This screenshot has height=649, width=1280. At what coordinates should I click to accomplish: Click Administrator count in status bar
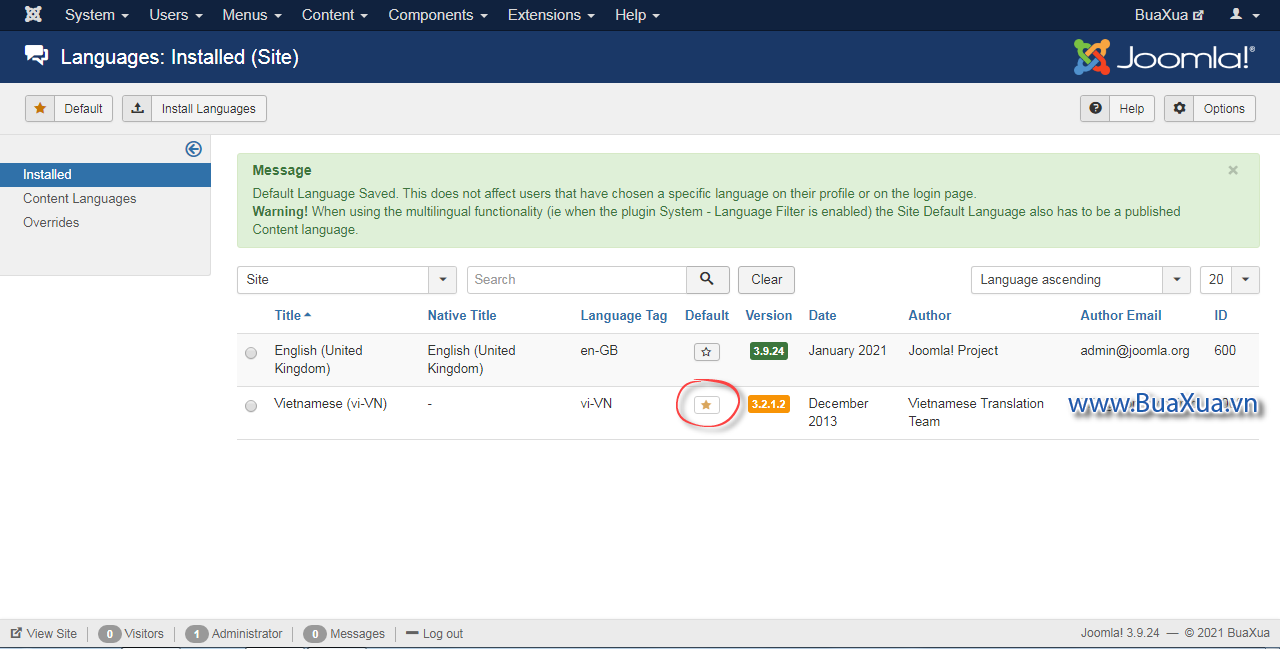pos(235,634)
